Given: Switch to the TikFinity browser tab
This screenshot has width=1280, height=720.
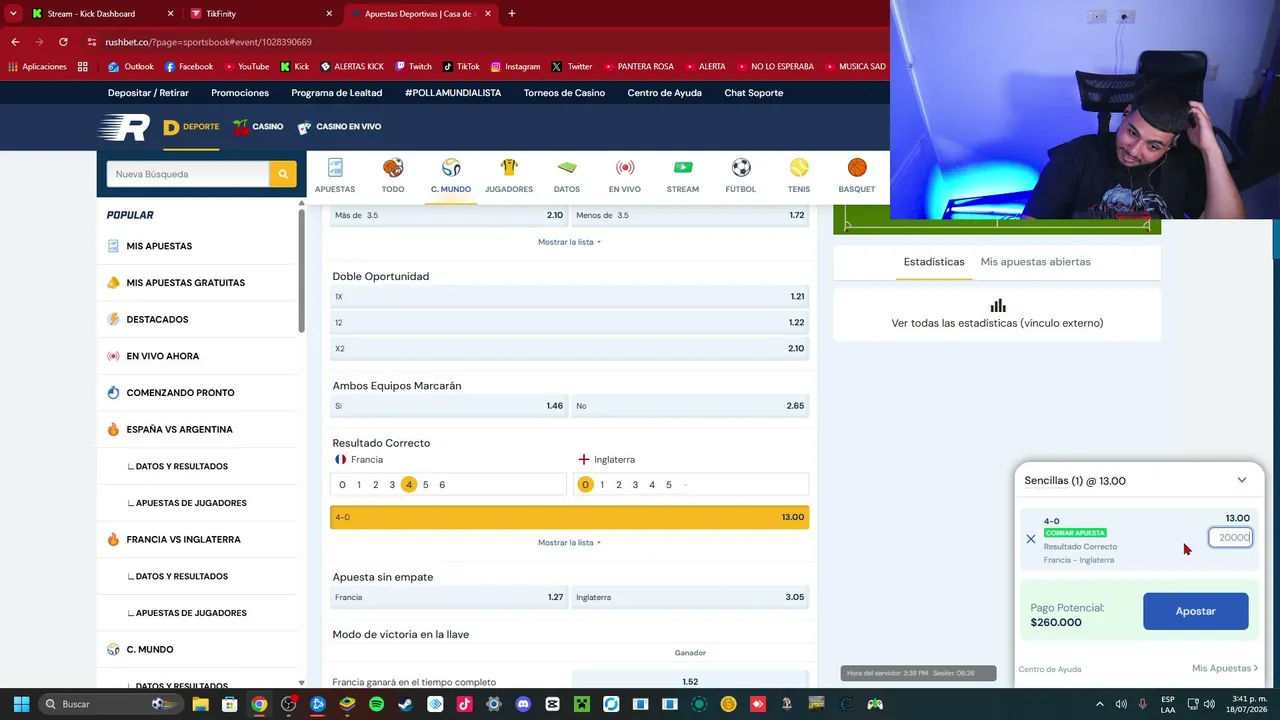Looking at the screenshot, I should point(262,14).
